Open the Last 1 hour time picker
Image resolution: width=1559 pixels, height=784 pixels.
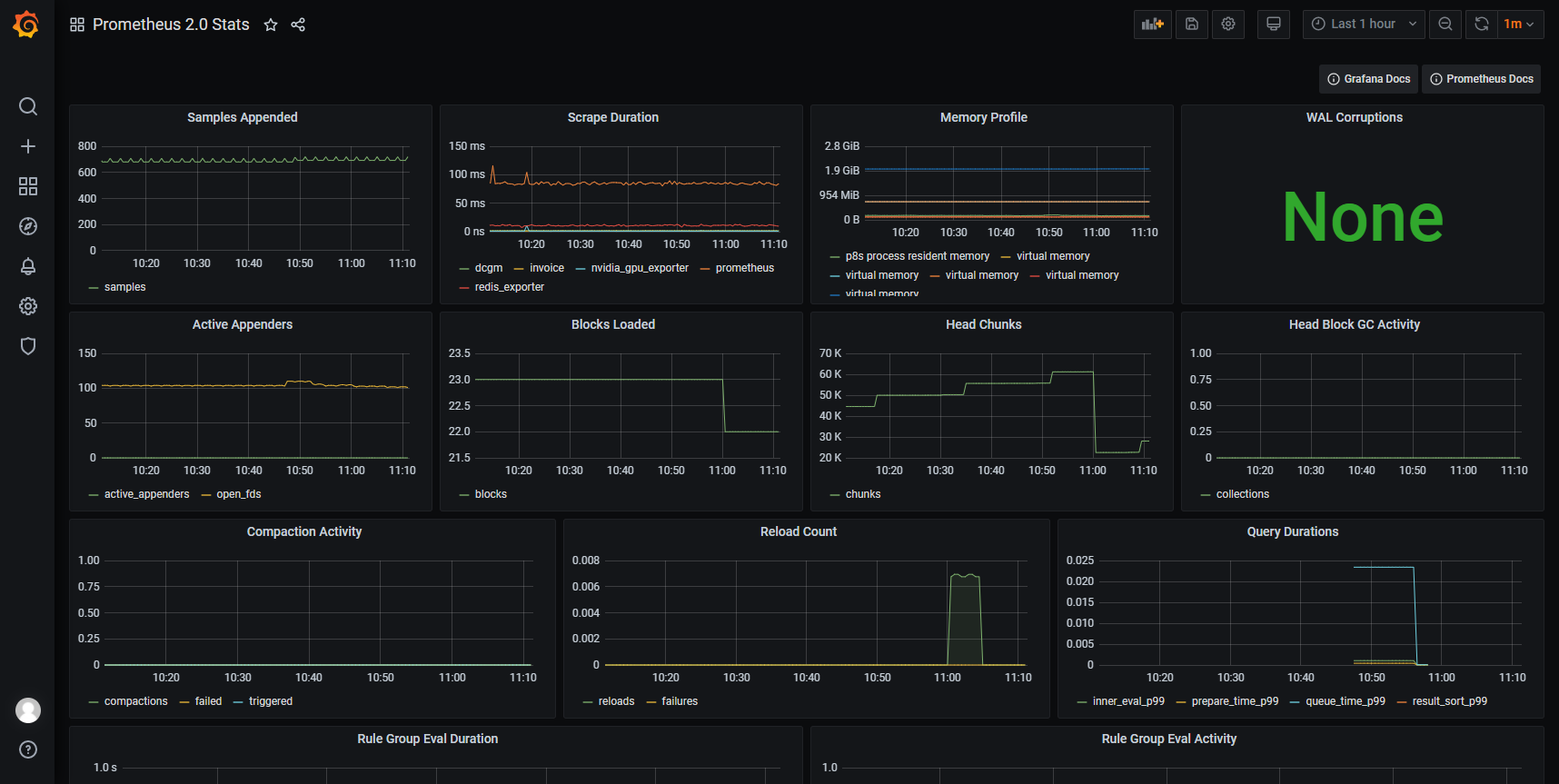1364,25
